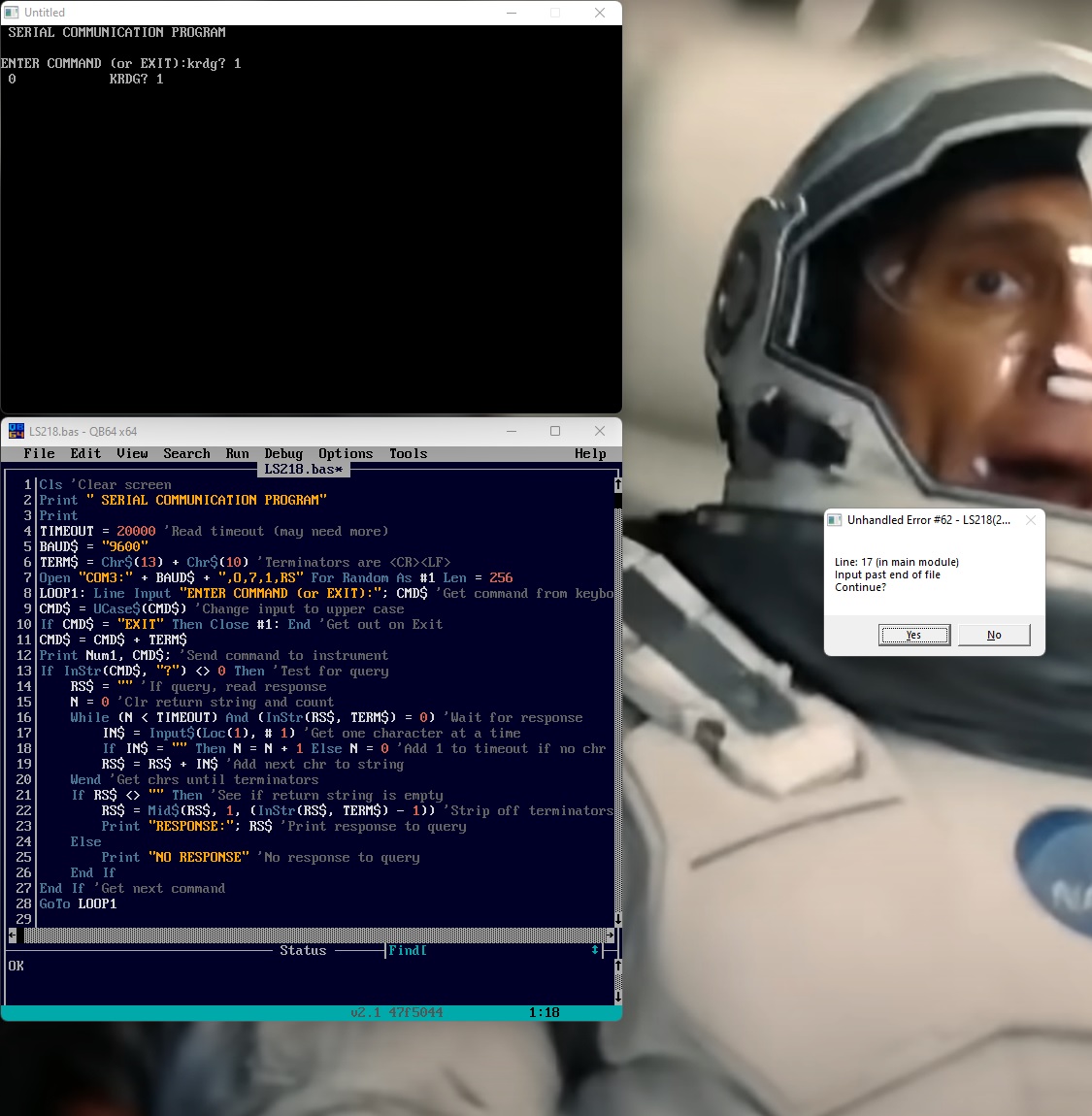
Task: Click the 'TIMEOUT = 20000' code line
Action: tap(214, 531)
